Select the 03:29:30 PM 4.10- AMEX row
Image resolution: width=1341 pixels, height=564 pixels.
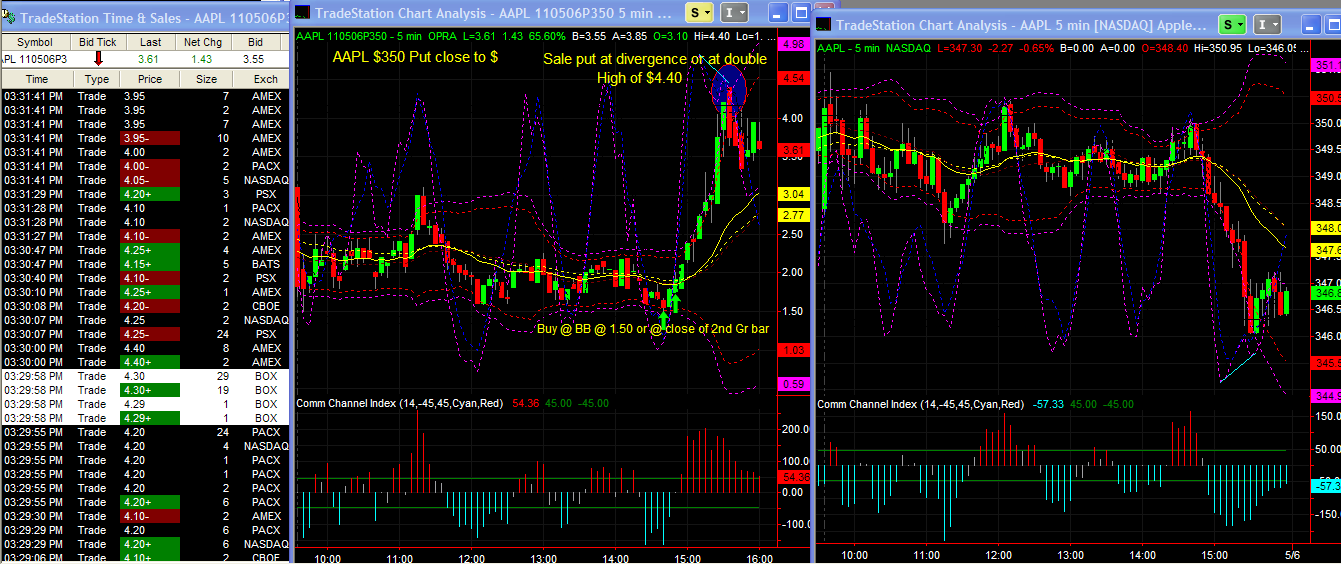145,516
